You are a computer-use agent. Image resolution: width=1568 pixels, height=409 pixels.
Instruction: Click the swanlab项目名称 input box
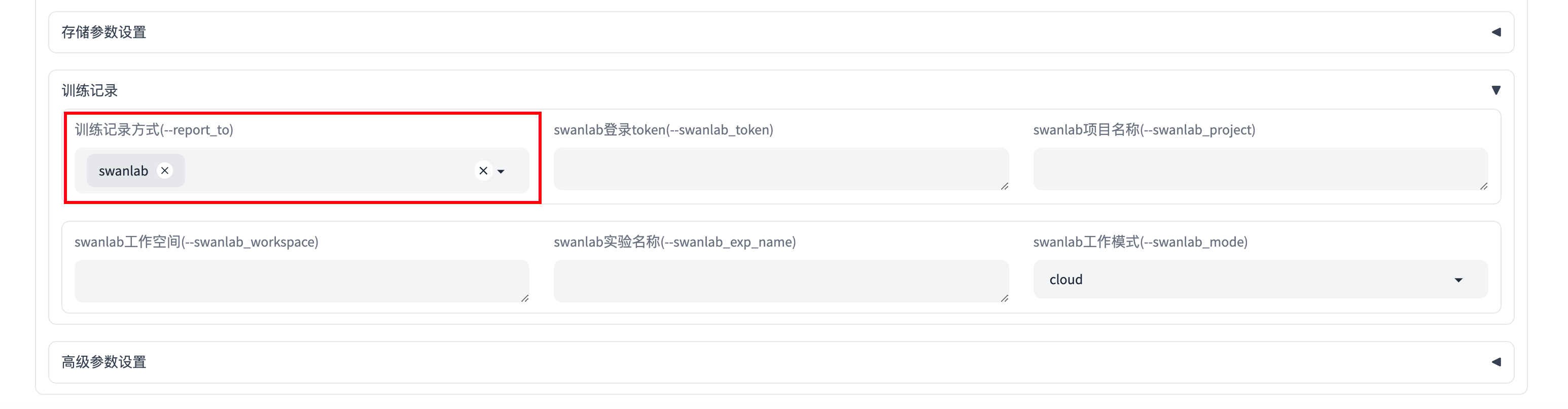pyautogui.click(x=1260, y=169)
